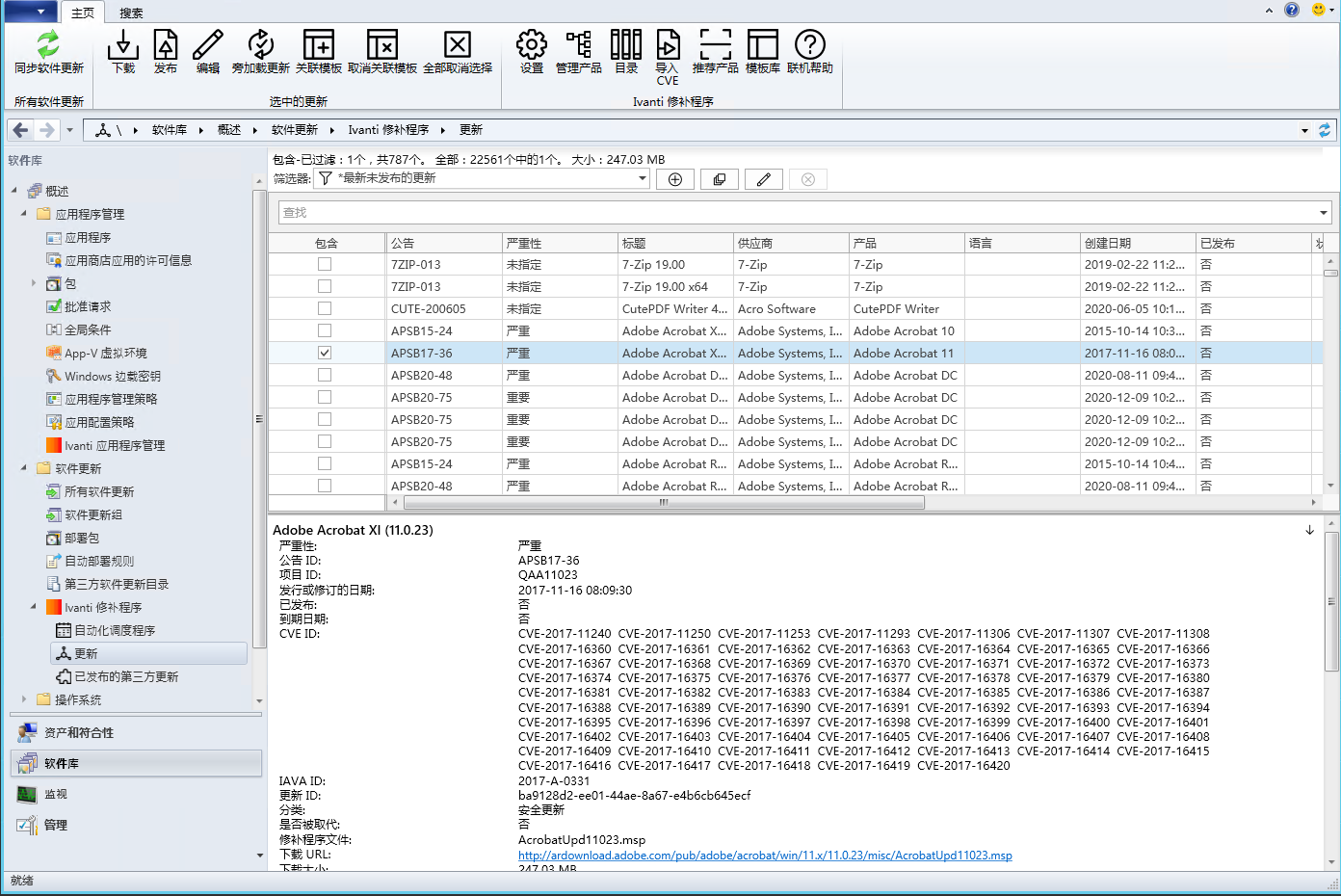Collapse the 应用程序管理 tree node
The image size is (1341, 896).
point(24,213)
